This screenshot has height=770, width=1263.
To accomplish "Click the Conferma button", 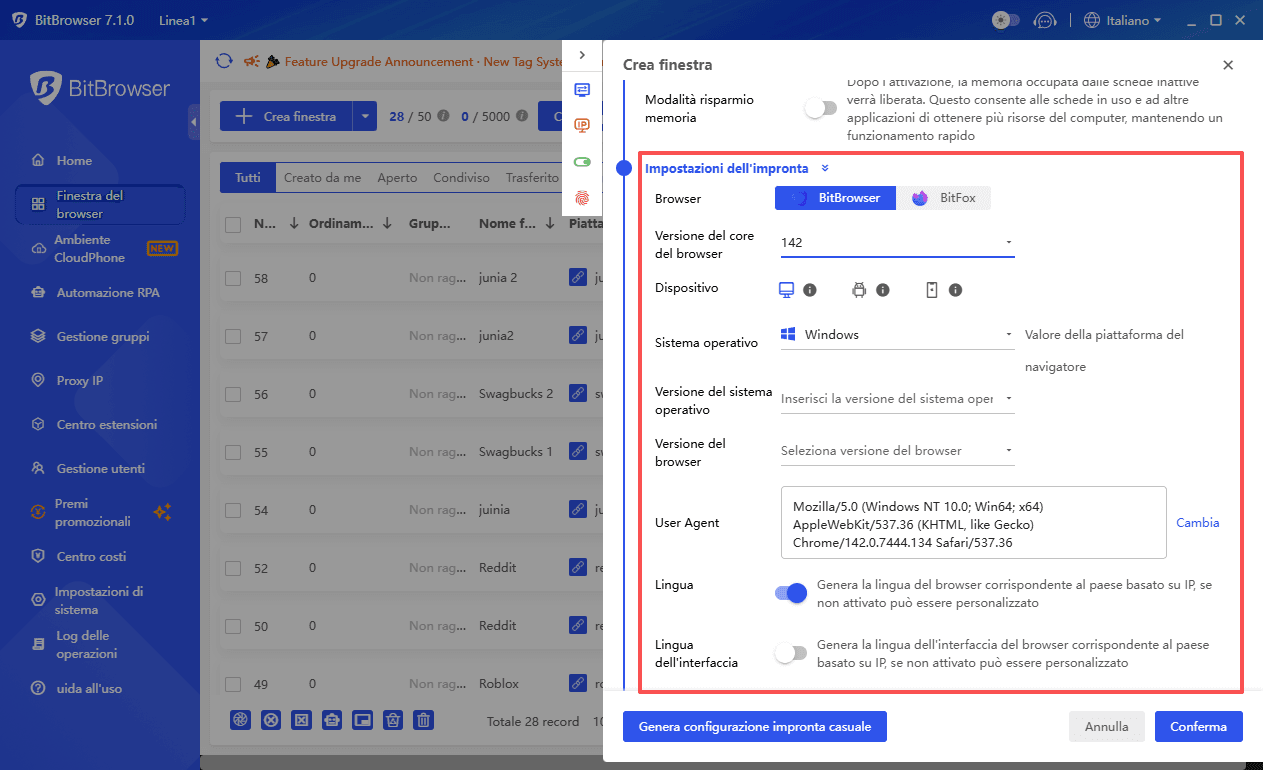I will tap(1199, 727).
